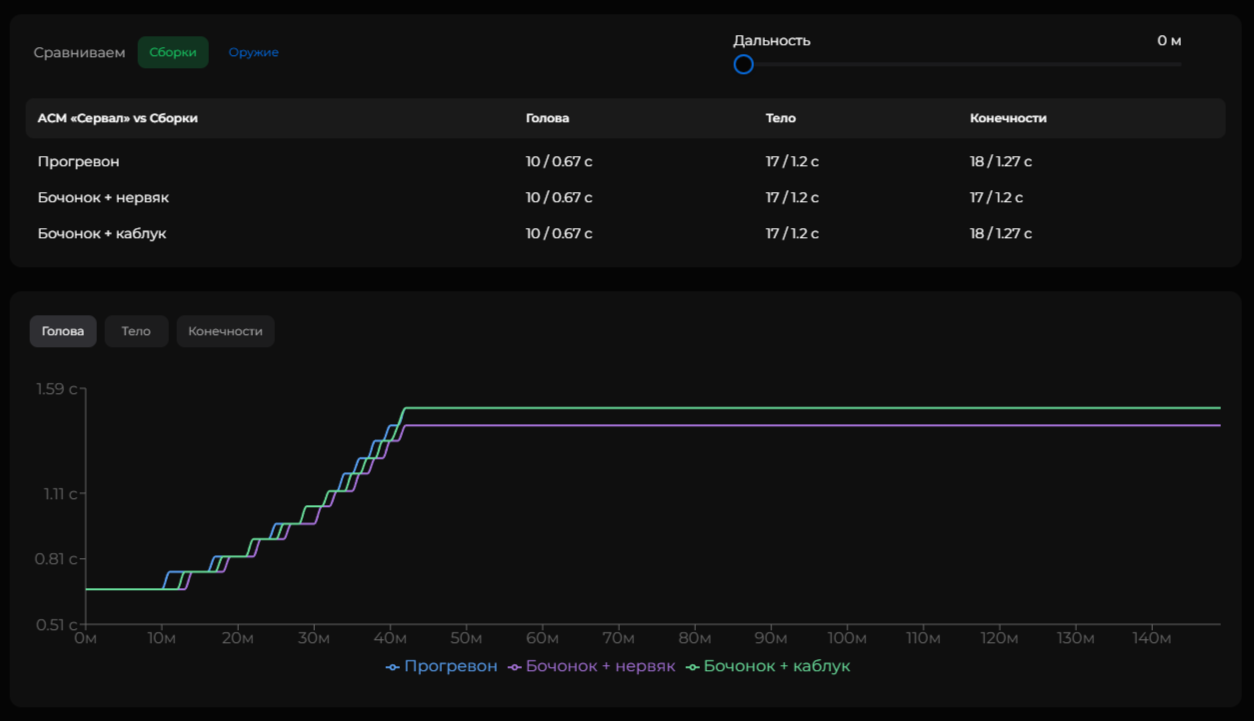Click the Конечности column header
The image size is (1254, 721).
tap(1007, 118)
